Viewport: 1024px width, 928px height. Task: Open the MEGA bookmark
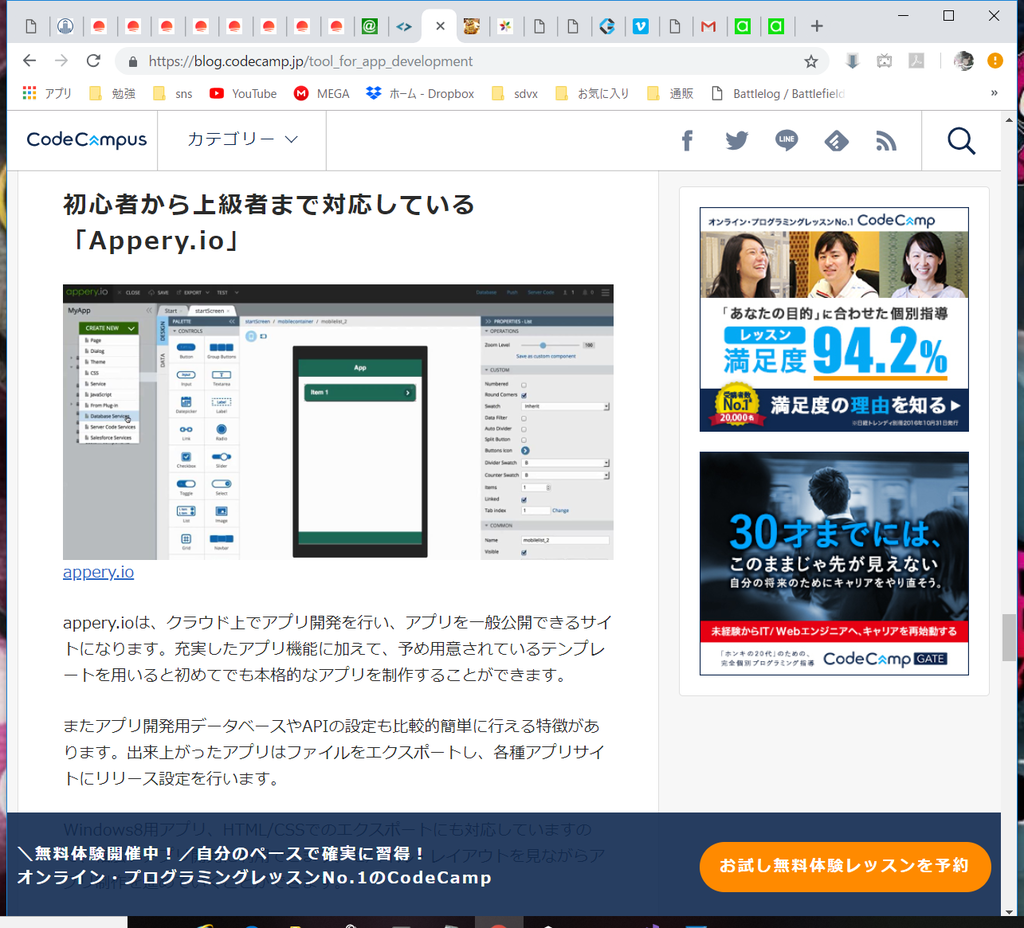(321, 93)
